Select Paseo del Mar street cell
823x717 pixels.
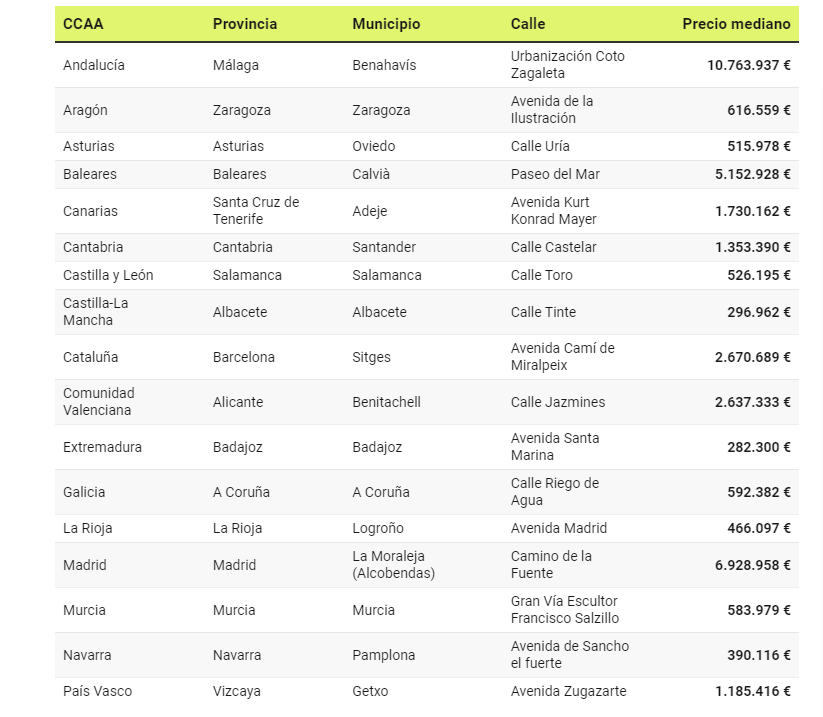(555, 174)
